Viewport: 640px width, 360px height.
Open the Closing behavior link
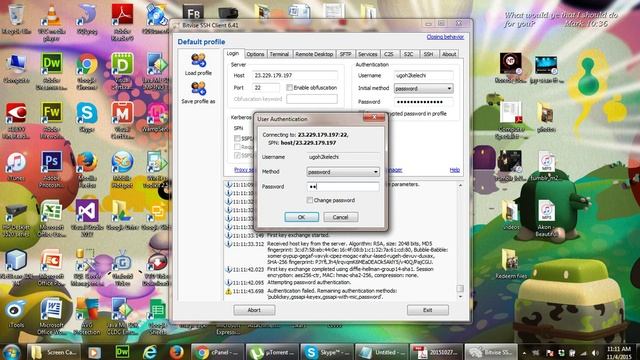(x=445, y=37)
